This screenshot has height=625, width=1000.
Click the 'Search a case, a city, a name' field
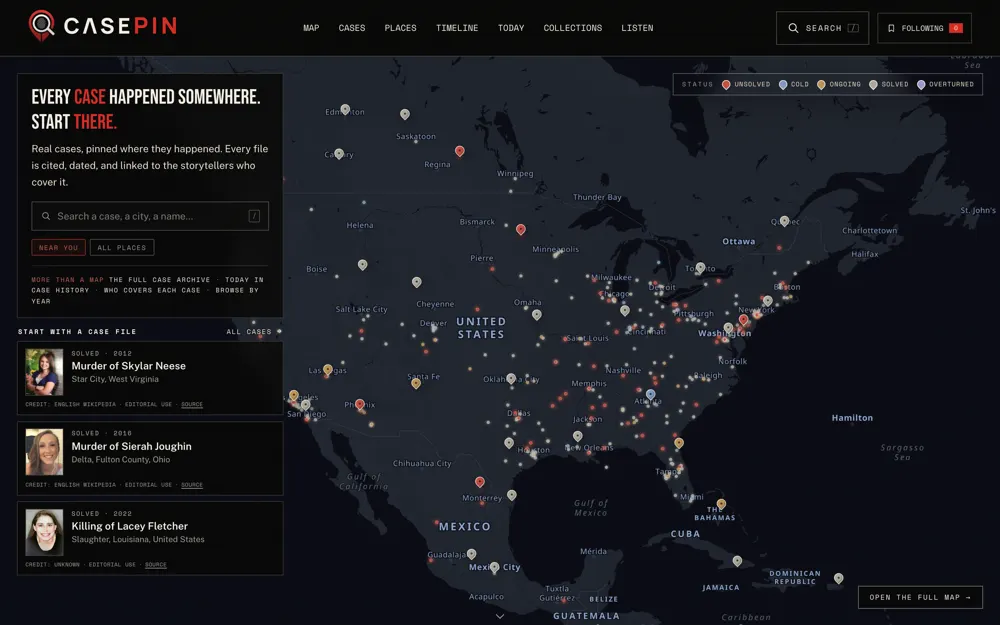point(150,216)
